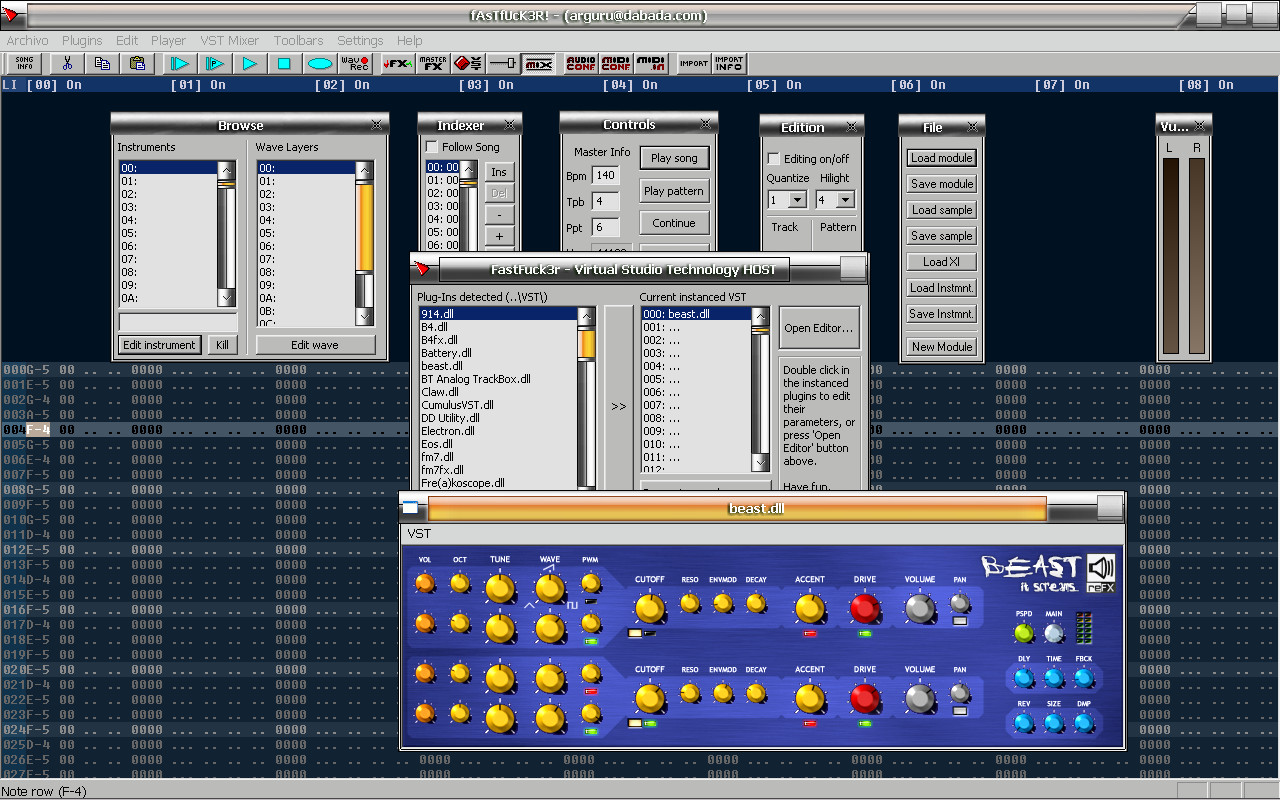Toggle the lower Drive green LED
The width and height of the screenshot is (1280, 800).
(865, 723)
